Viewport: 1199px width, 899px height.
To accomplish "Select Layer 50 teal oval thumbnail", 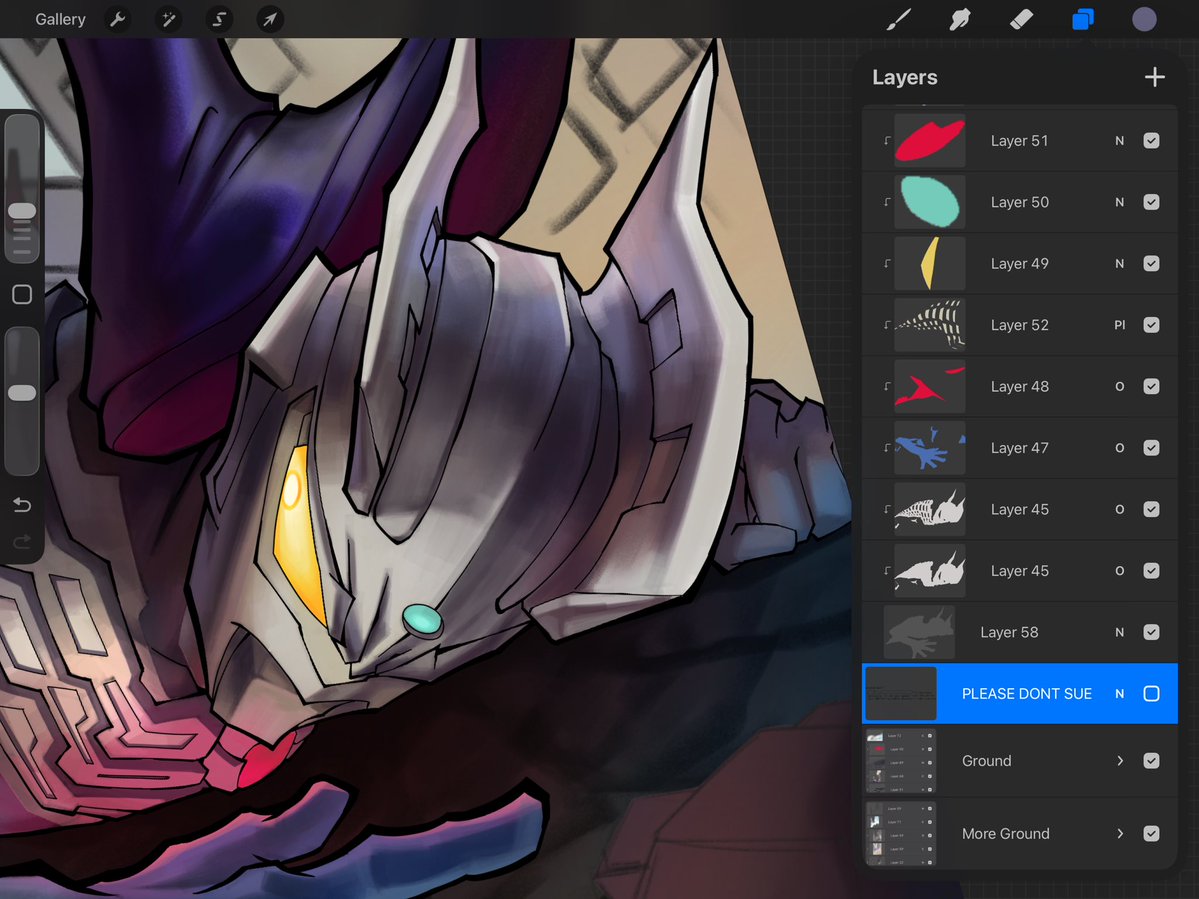I will pos(930,202).
